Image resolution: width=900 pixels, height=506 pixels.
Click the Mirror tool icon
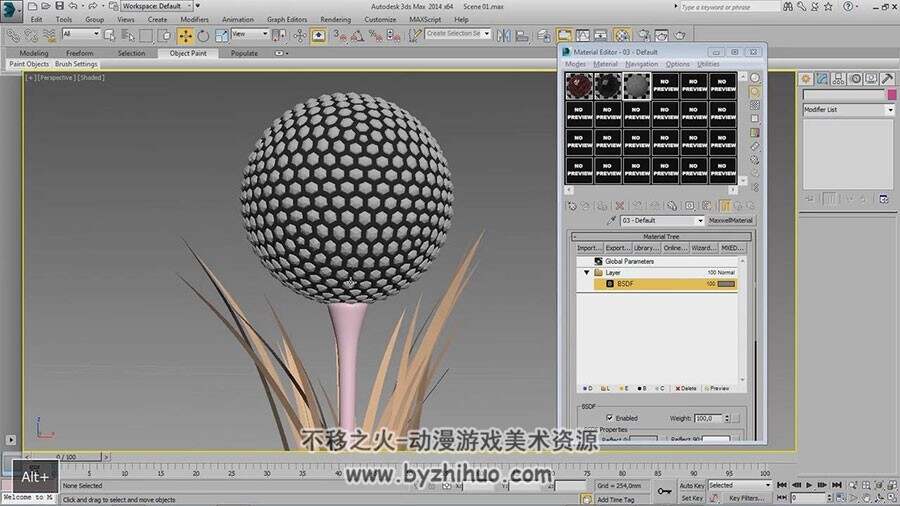coord(504,36)
